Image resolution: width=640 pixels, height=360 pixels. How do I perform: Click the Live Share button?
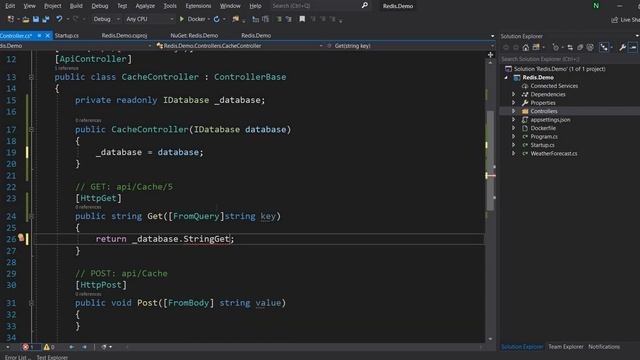(x=625, y=20)
